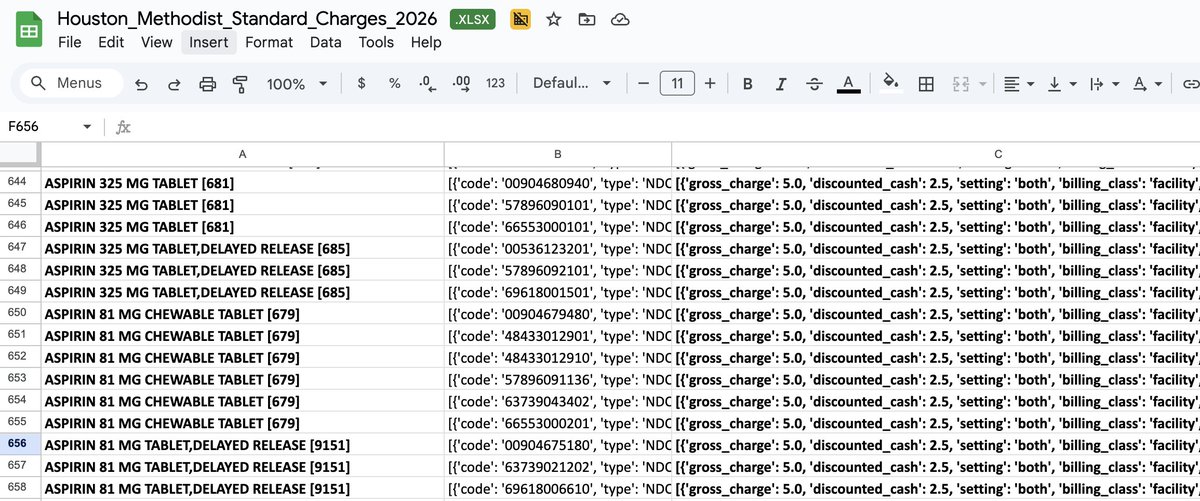
Task: Open the Default font dropdown
Action: point(574,84)
